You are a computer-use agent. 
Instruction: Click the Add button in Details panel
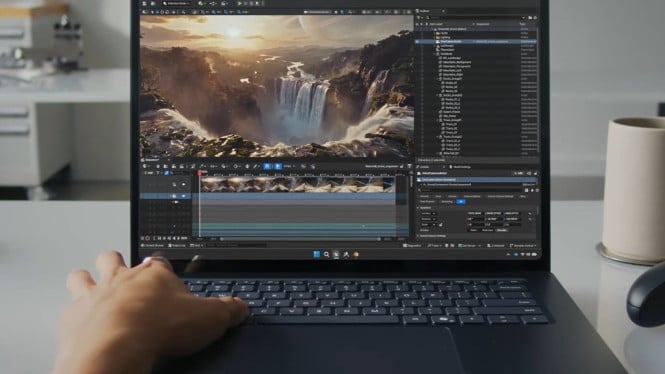pyautogui.click(x=518, y=173)
